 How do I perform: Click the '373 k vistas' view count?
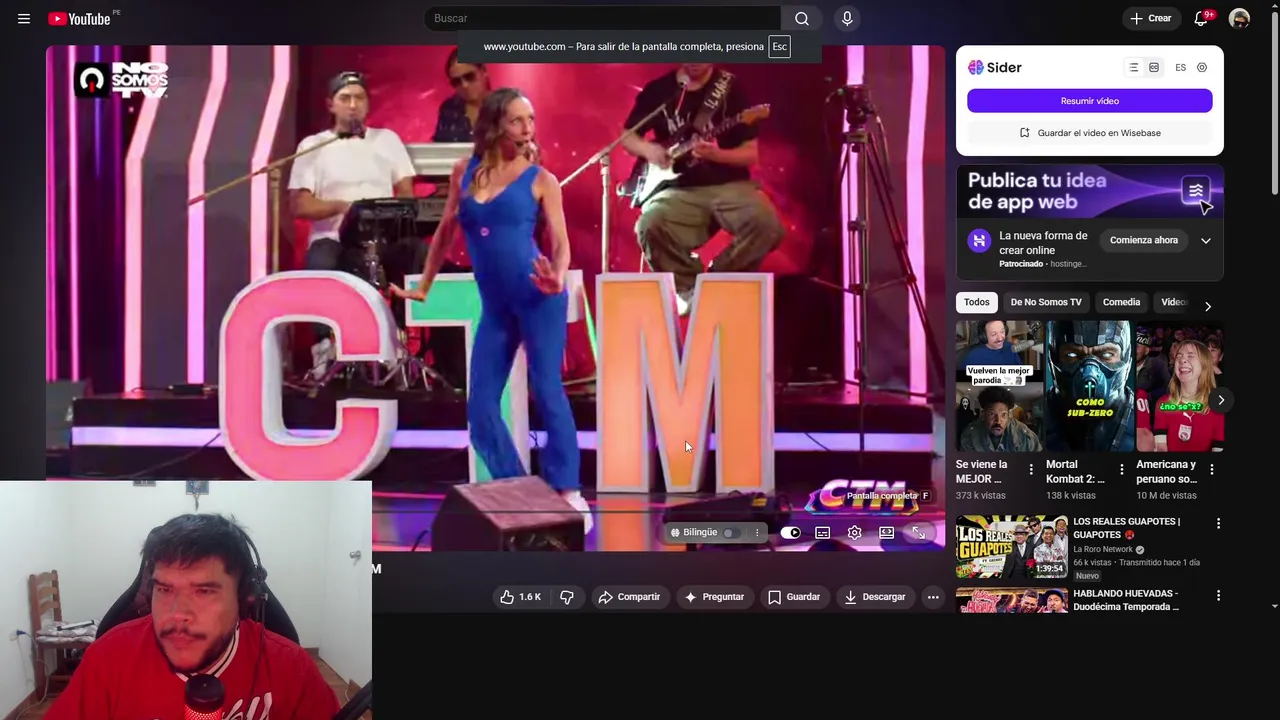981,495
